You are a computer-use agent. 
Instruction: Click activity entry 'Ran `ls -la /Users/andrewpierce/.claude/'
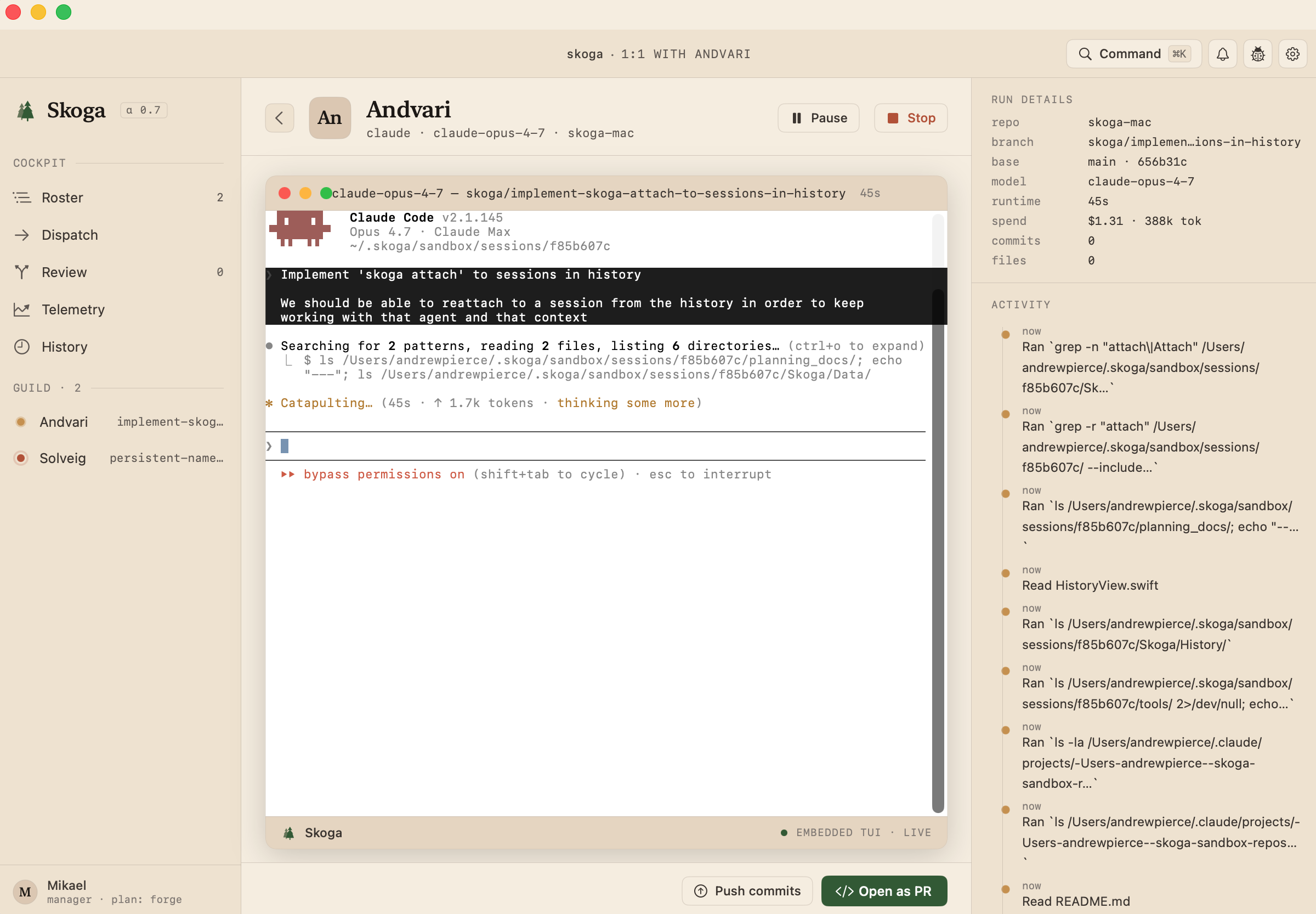[x=1142, y=763]
